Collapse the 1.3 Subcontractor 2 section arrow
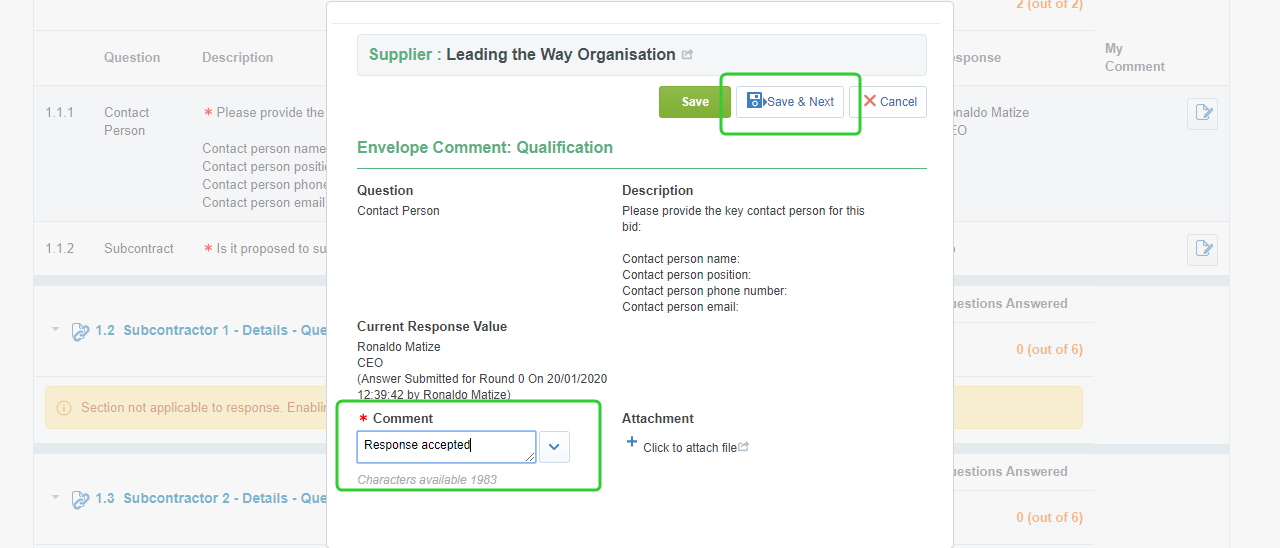 click(x=56, y=497)
